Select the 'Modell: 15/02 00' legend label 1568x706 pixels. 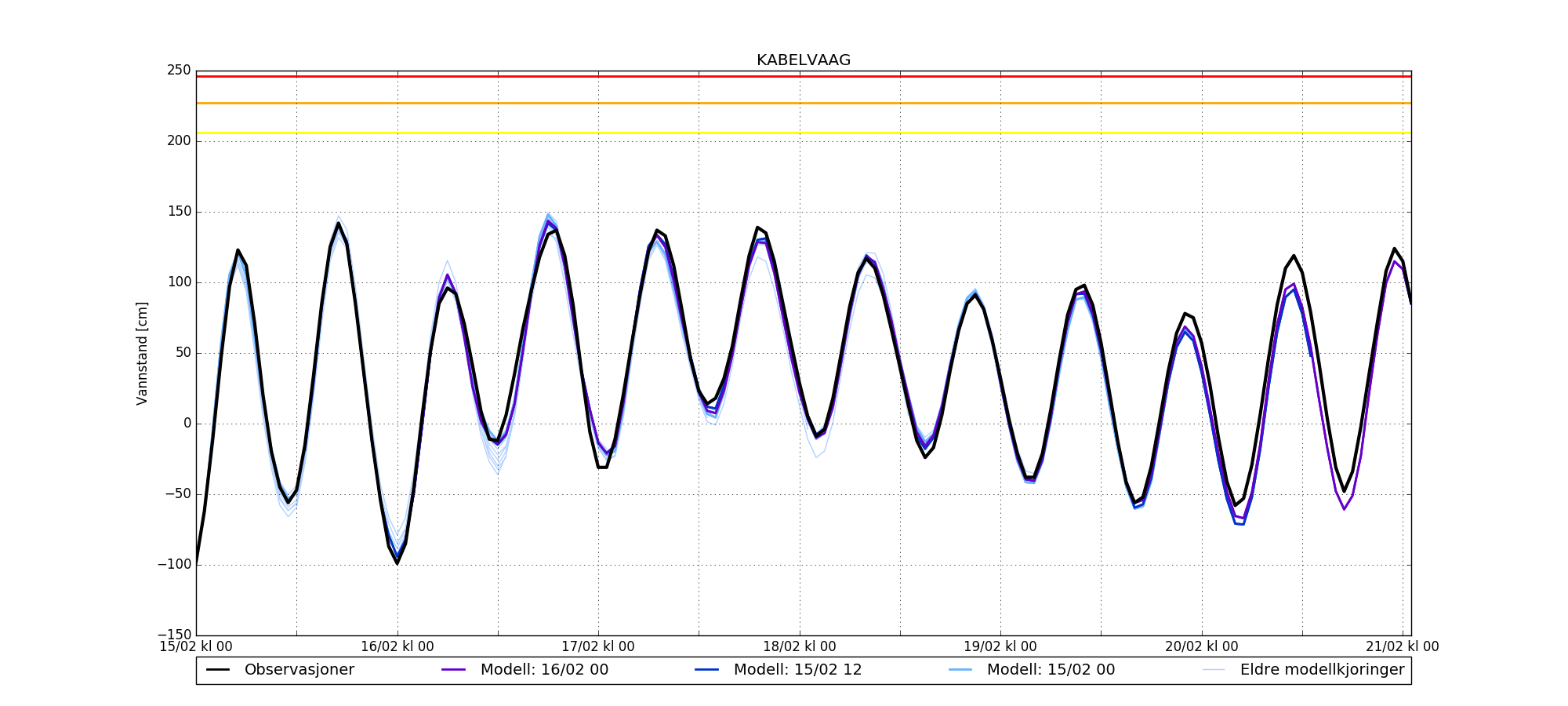[1051, 670]
